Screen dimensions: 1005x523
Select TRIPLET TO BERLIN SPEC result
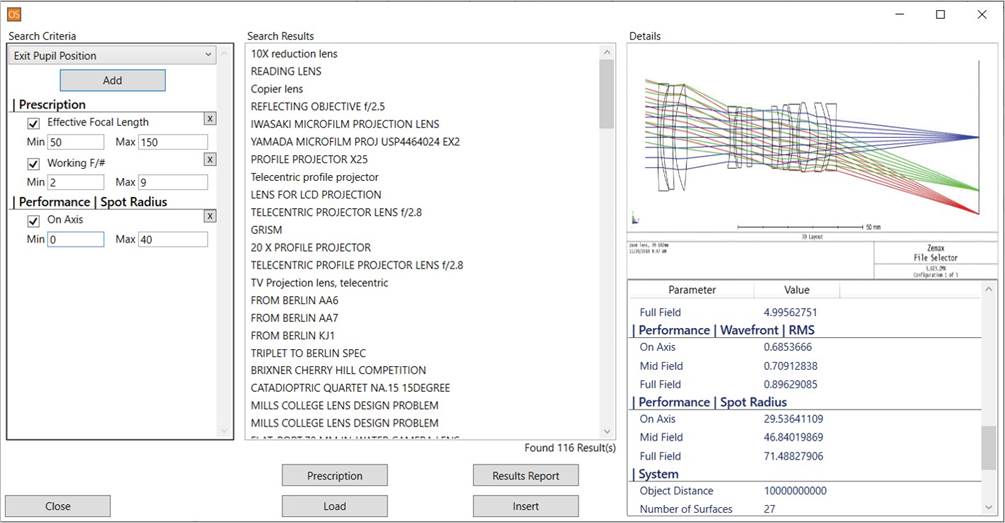(308, 353)
